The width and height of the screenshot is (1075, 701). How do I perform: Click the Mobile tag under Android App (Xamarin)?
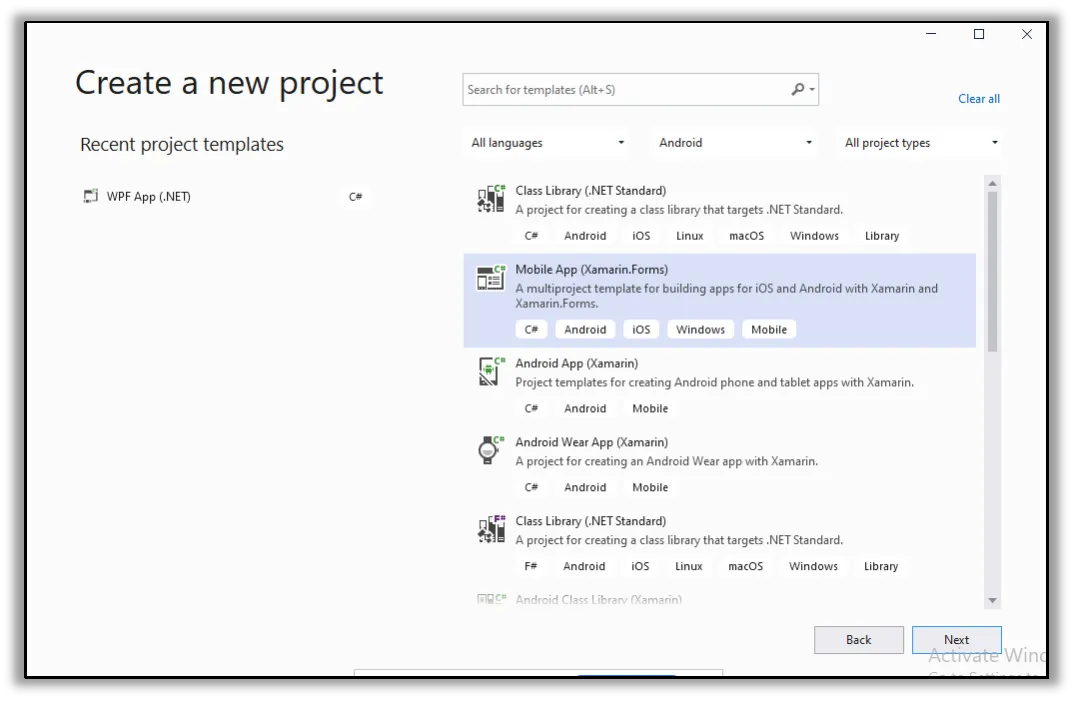(650, 409)
